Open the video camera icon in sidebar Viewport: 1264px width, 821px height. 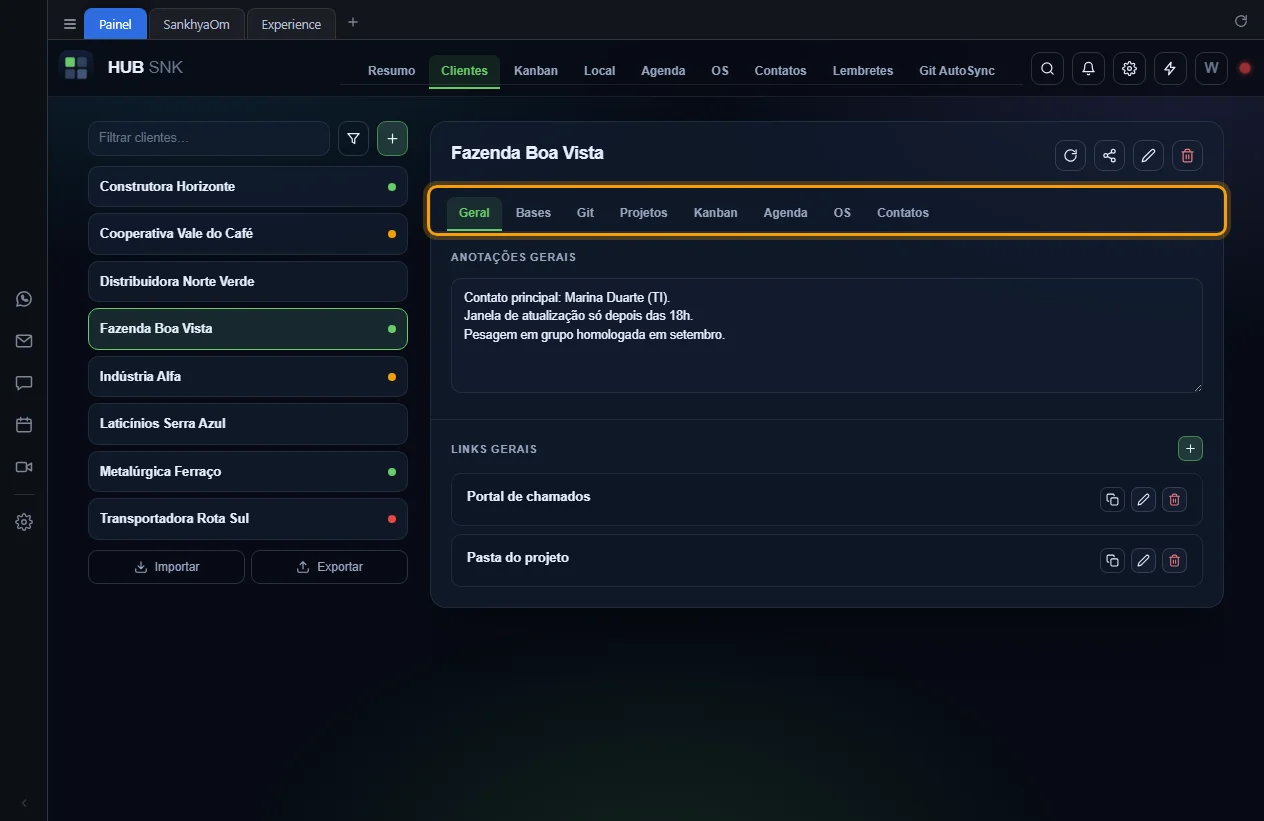24,467
